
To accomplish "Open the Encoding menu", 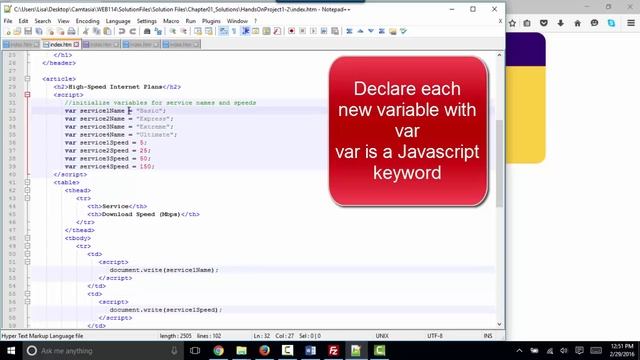I will pos(87,21).
